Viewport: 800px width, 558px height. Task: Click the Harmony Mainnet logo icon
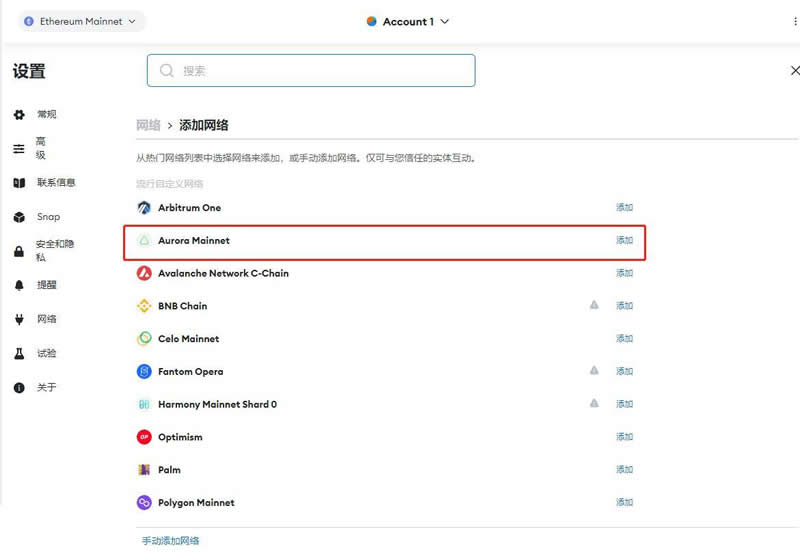click(144, 404)
